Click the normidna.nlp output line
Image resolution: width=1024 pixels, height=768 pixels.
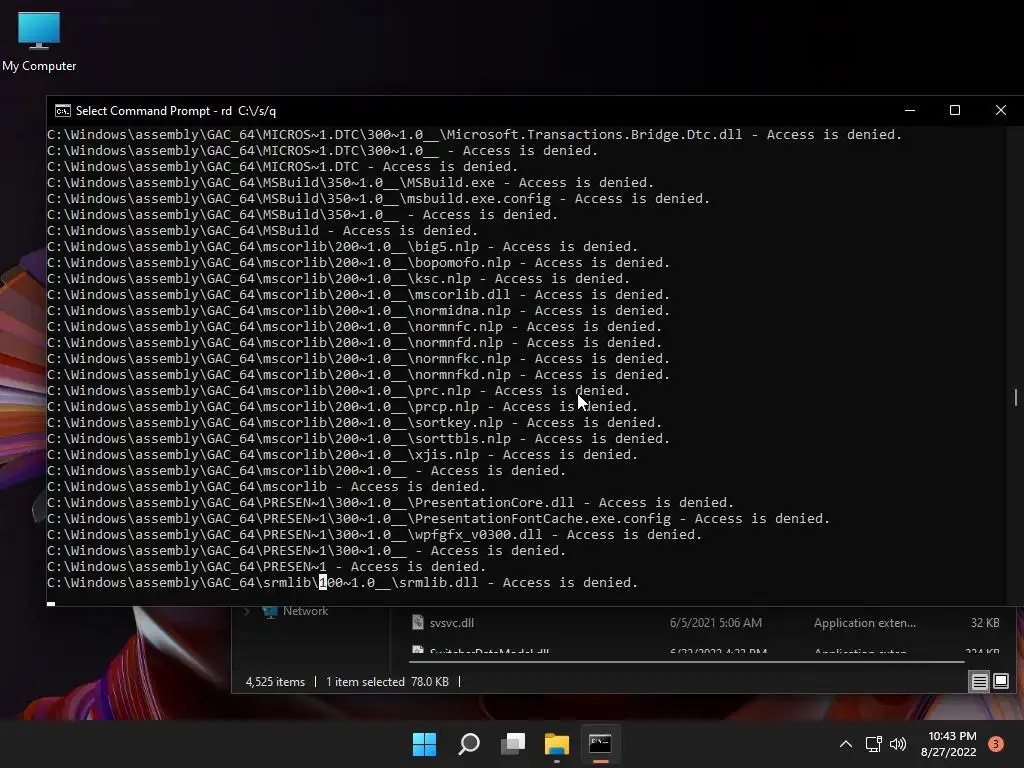pyautogui.click(x=358, y=311)
